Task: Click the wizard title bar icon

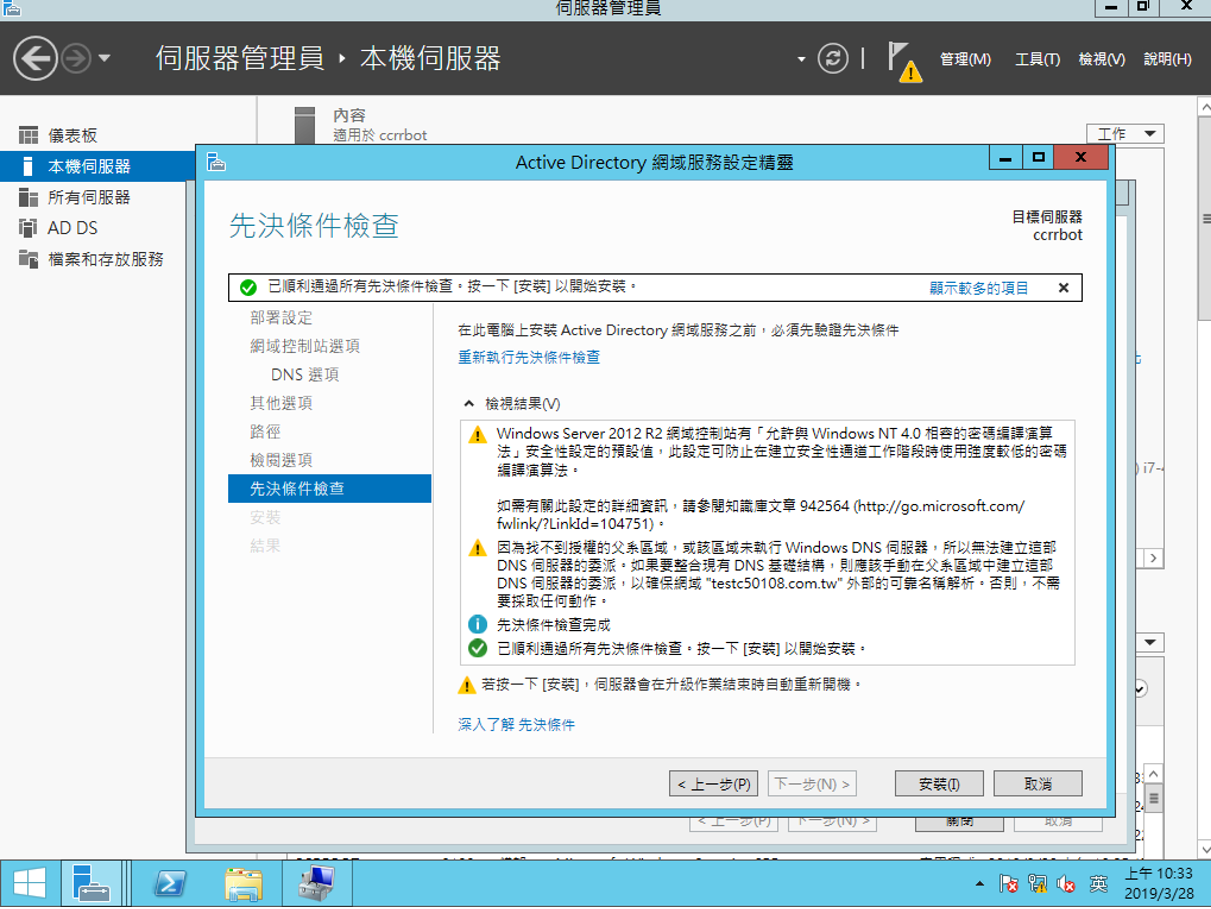Action: (217, 161)
